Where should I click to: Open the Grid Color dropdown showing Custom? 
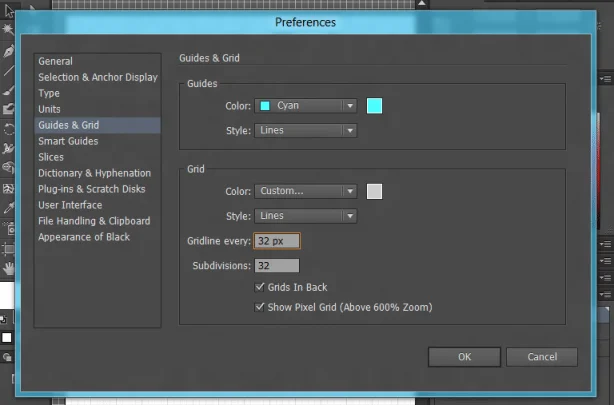[305, 191]
